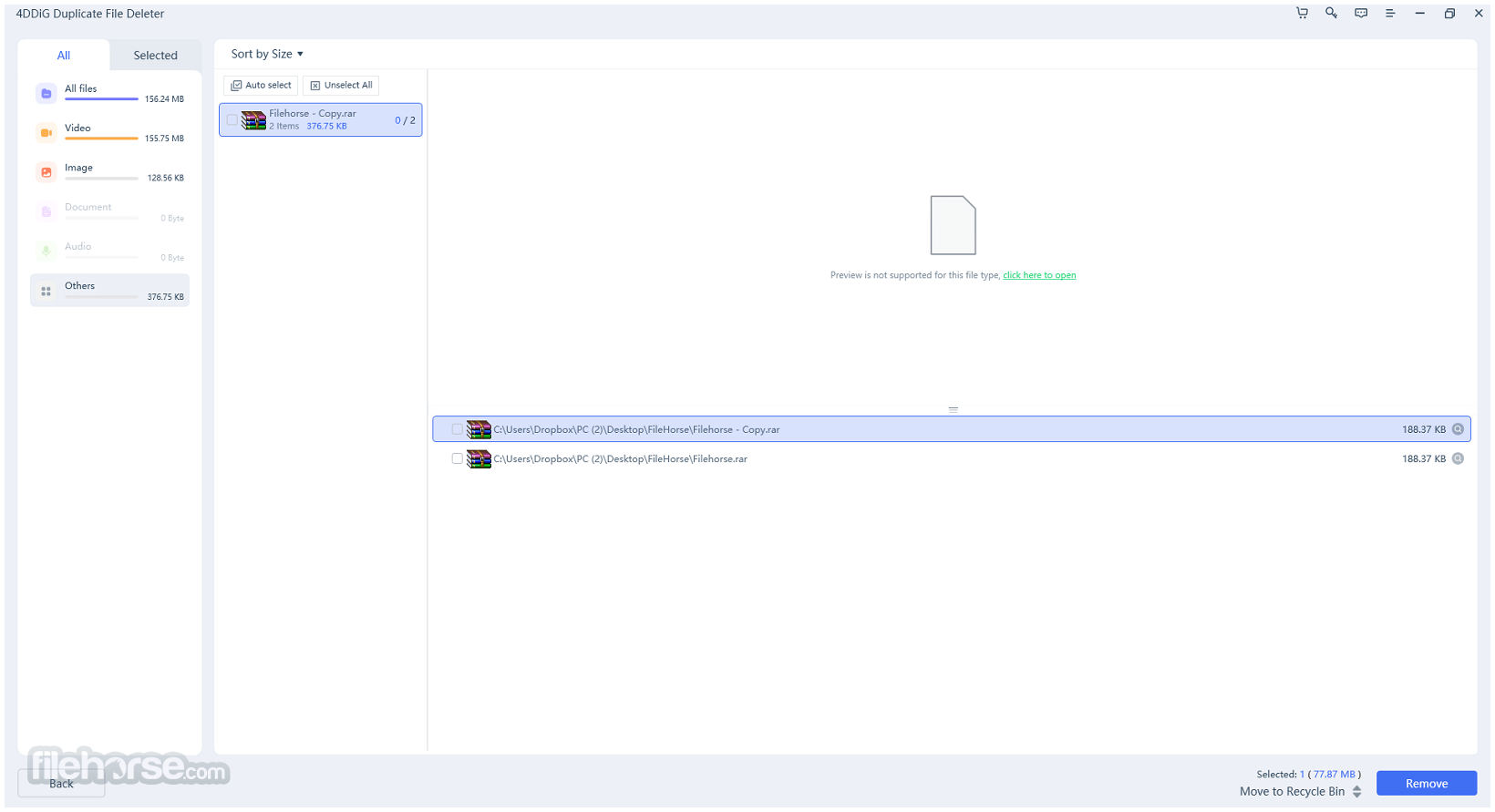Screen dimensions: 1495x812
Task: Click the blank file preview placeholder
Action: 953,225
